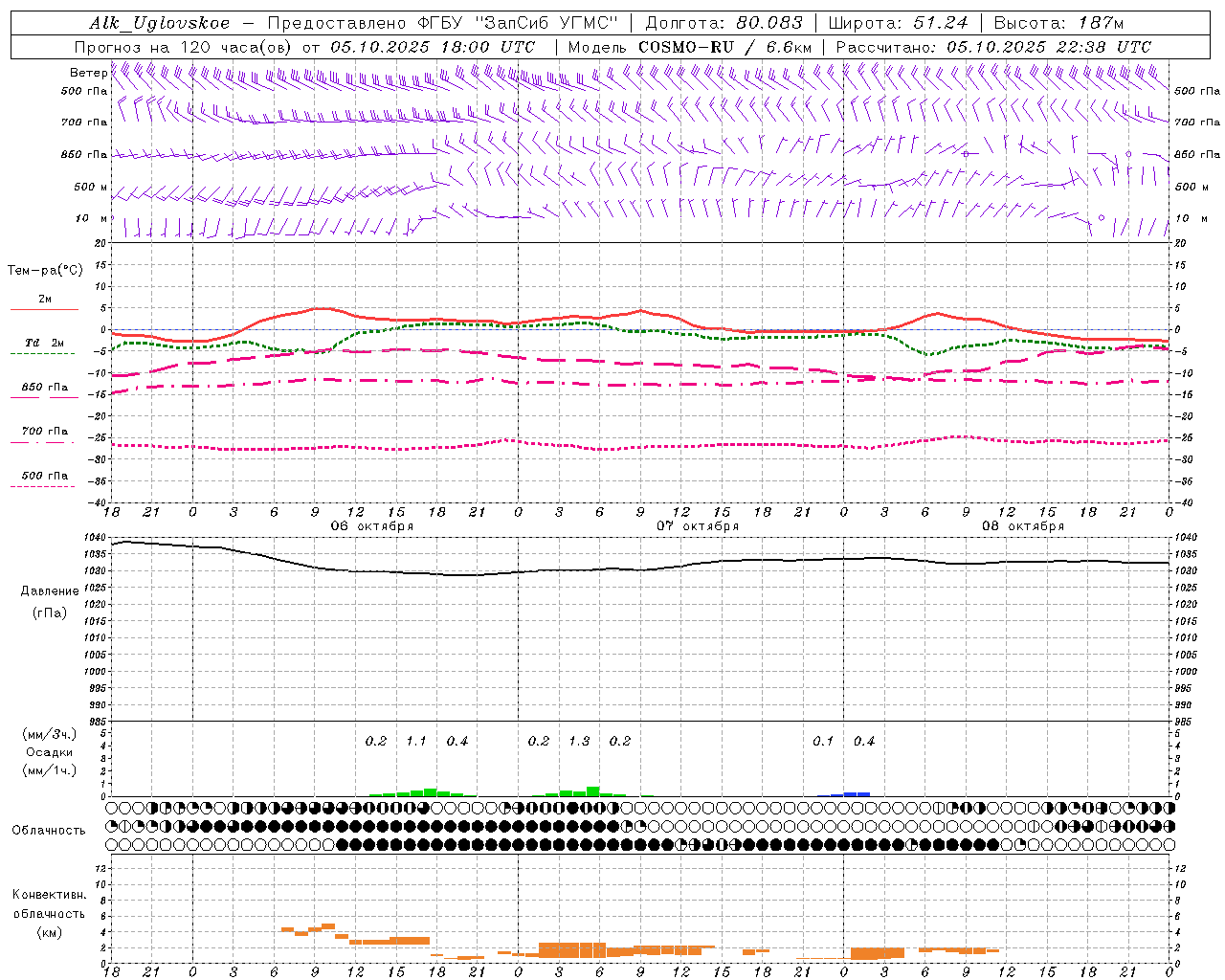The width and height of the screenshot is (1225, 980).
Task: Click the 700 гПа temperature legend label
Action: 45,431
